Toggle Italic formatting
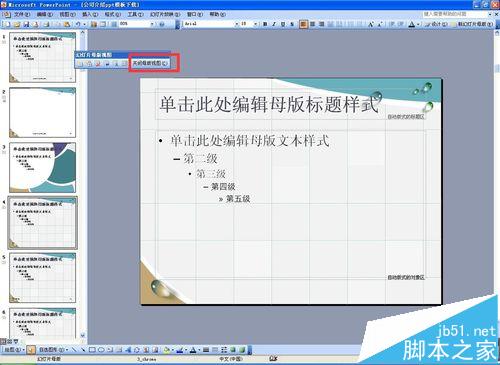Image resolution: width=500 pixels, height=365 pixels. coord(274,24)
